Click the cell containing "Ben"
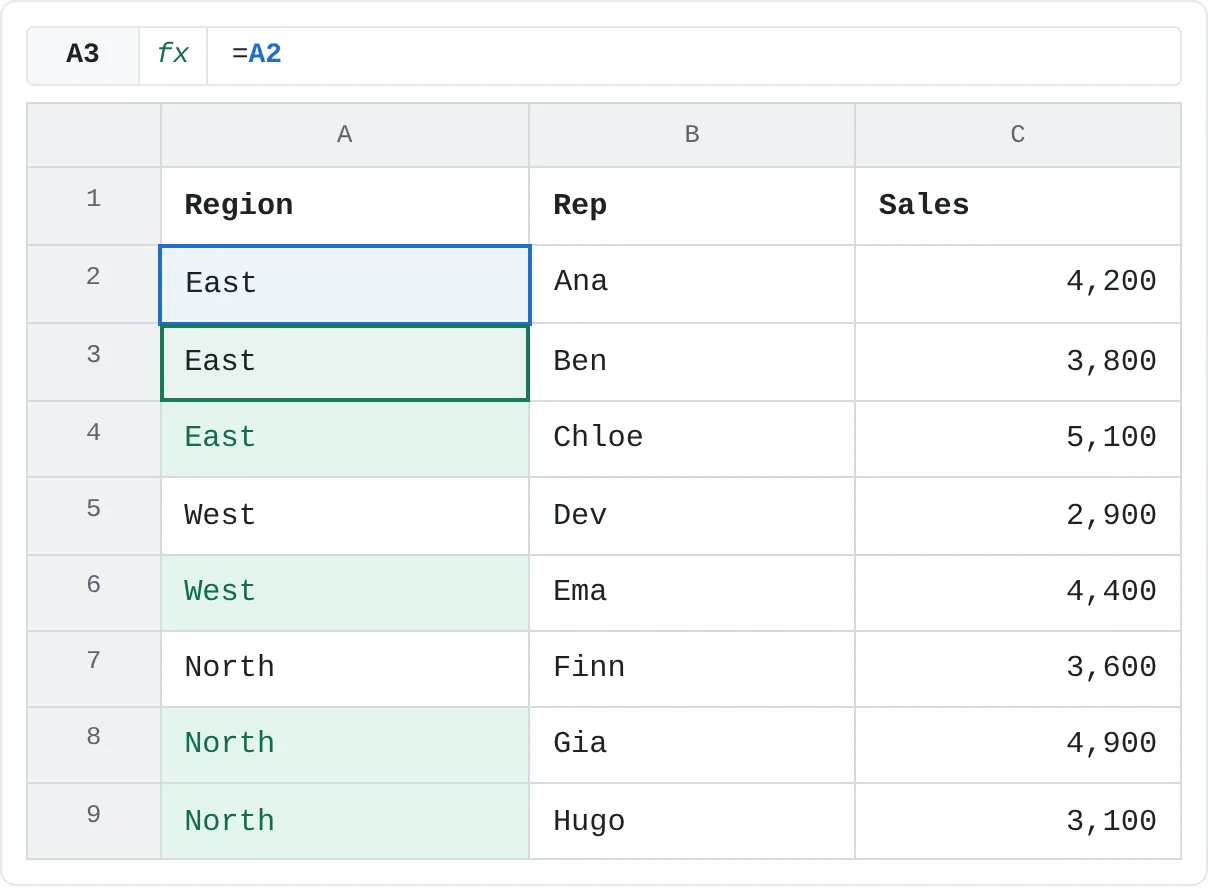This screenshot has width=1208, height=888. click(692, 362)
